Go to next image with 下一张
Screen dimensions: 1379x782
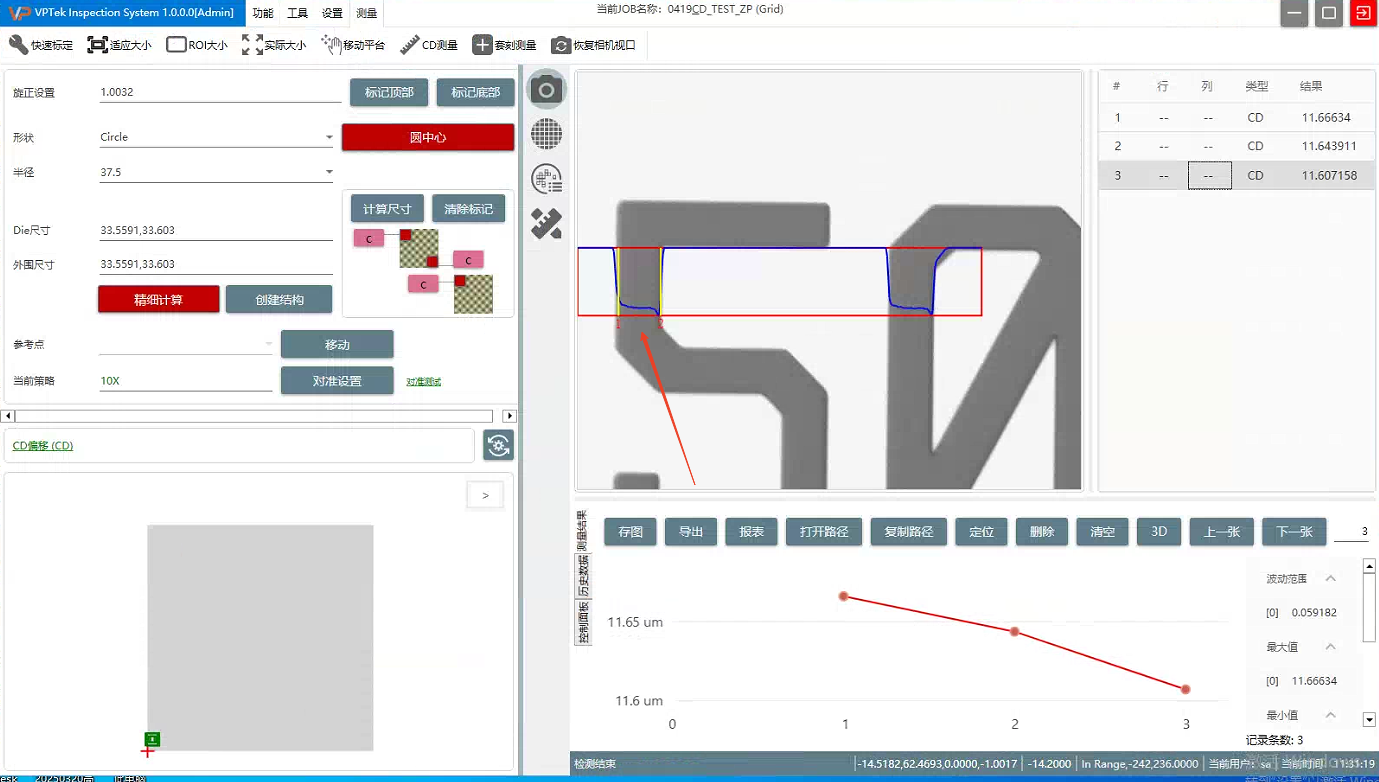tap(1294, 532)
